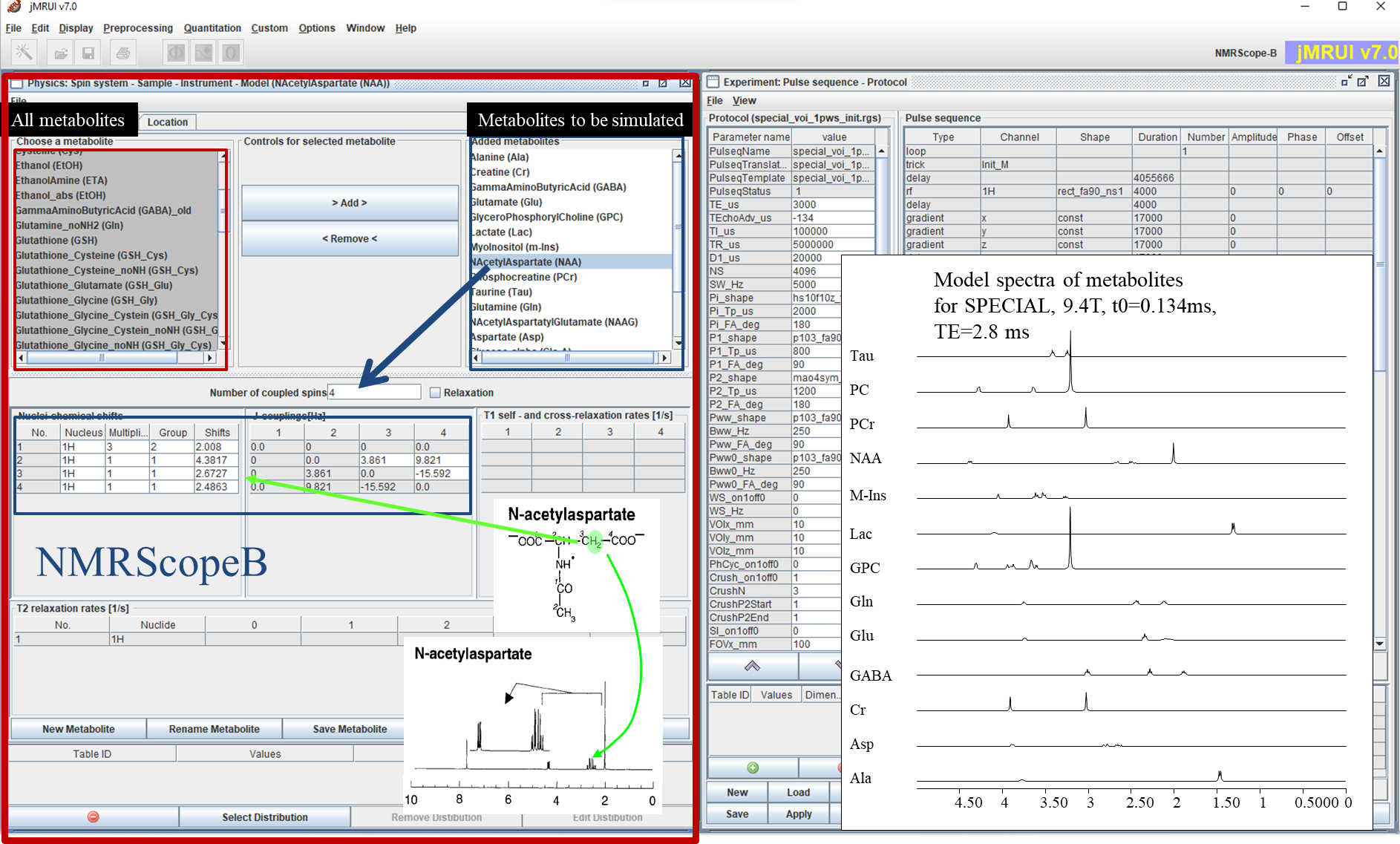The width and height of the screenshot is (1400, 844).
Task: Enable the Relaxation checkbox
Action: click(435, 393)
